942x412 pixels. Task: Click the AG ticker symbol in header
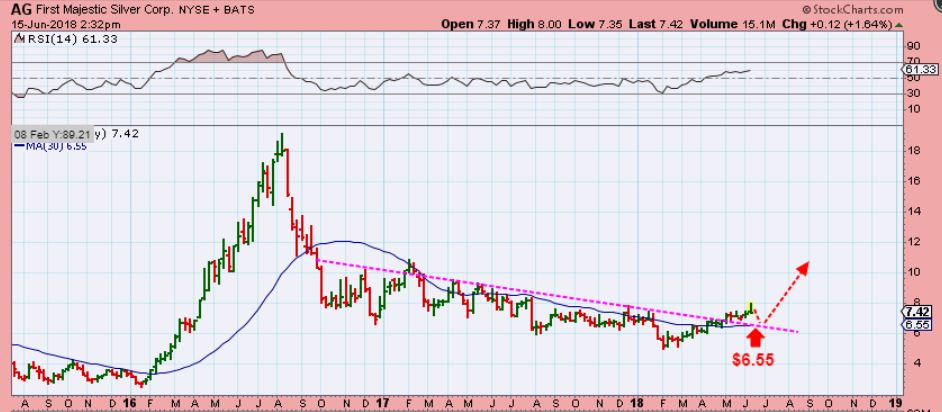(x=22, y=10)
